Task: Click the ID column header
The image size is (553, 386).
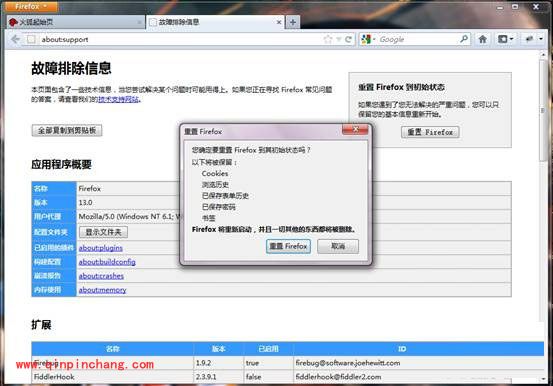Action: click(x=402, y=349)
